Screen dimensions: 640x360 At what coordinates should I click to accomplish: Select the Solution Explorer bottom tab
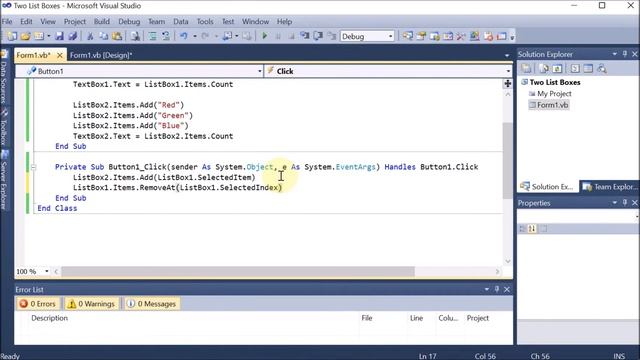tap(547, 187)
